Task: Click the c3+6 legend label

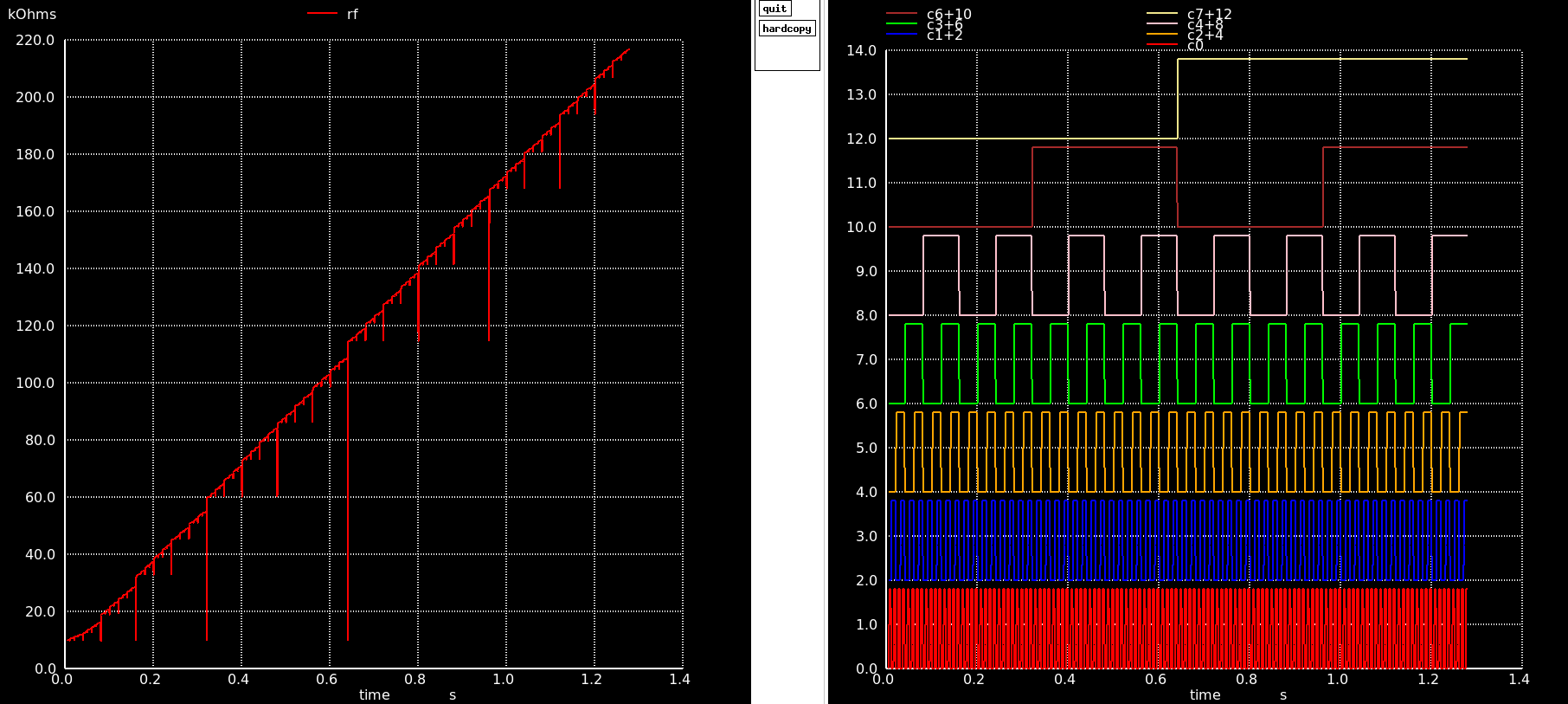Action: [x=944, y=25]
